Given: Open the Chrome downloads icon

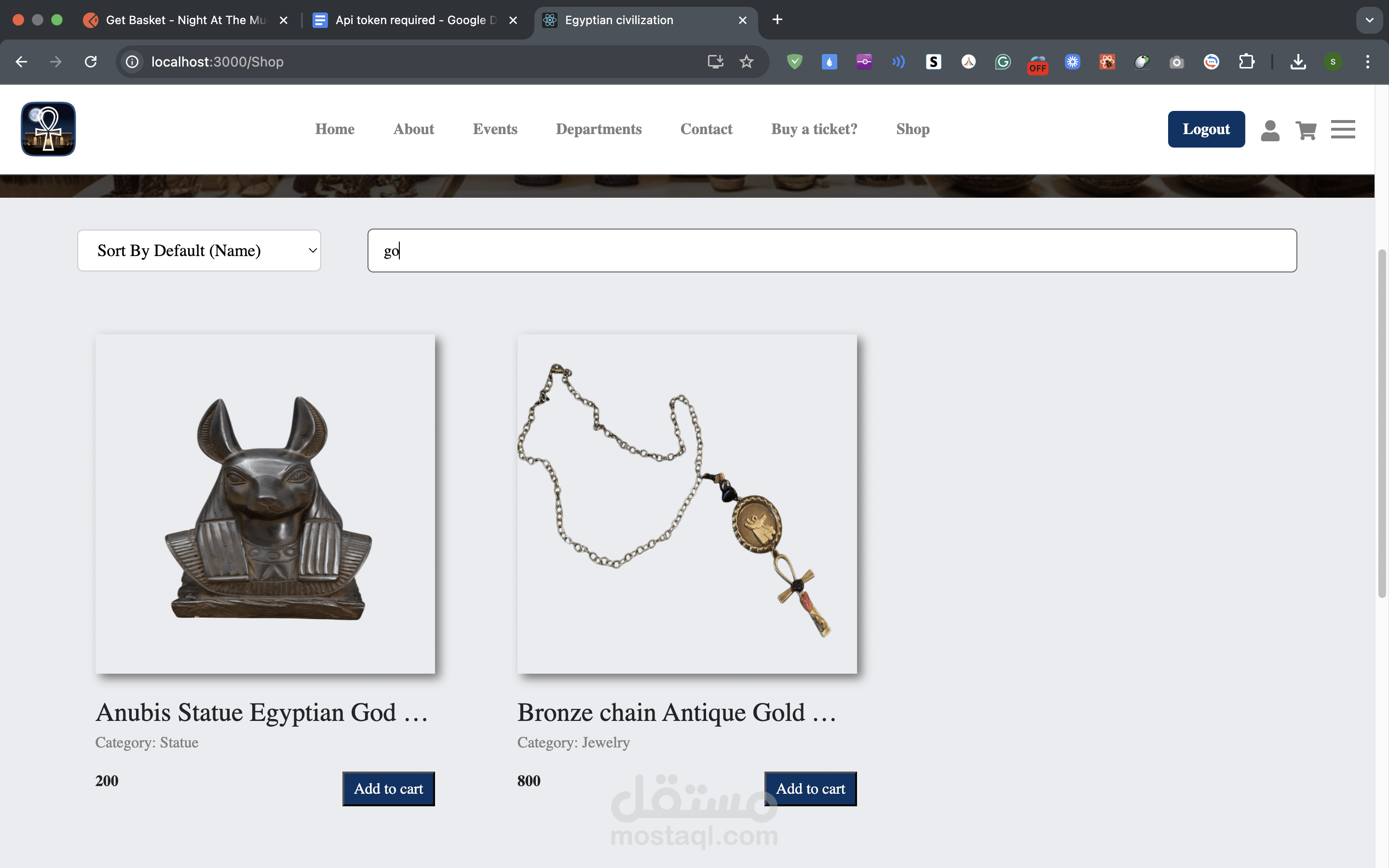Looking at the screenshot, I should click(x=1298, y=61).
